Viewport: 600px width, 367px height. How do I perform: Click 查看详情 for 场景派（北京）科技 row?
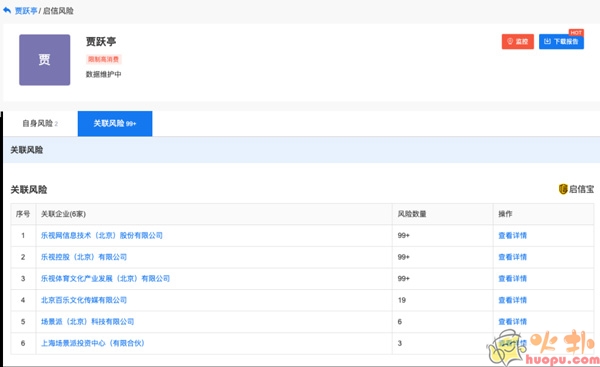coord(512,321)
